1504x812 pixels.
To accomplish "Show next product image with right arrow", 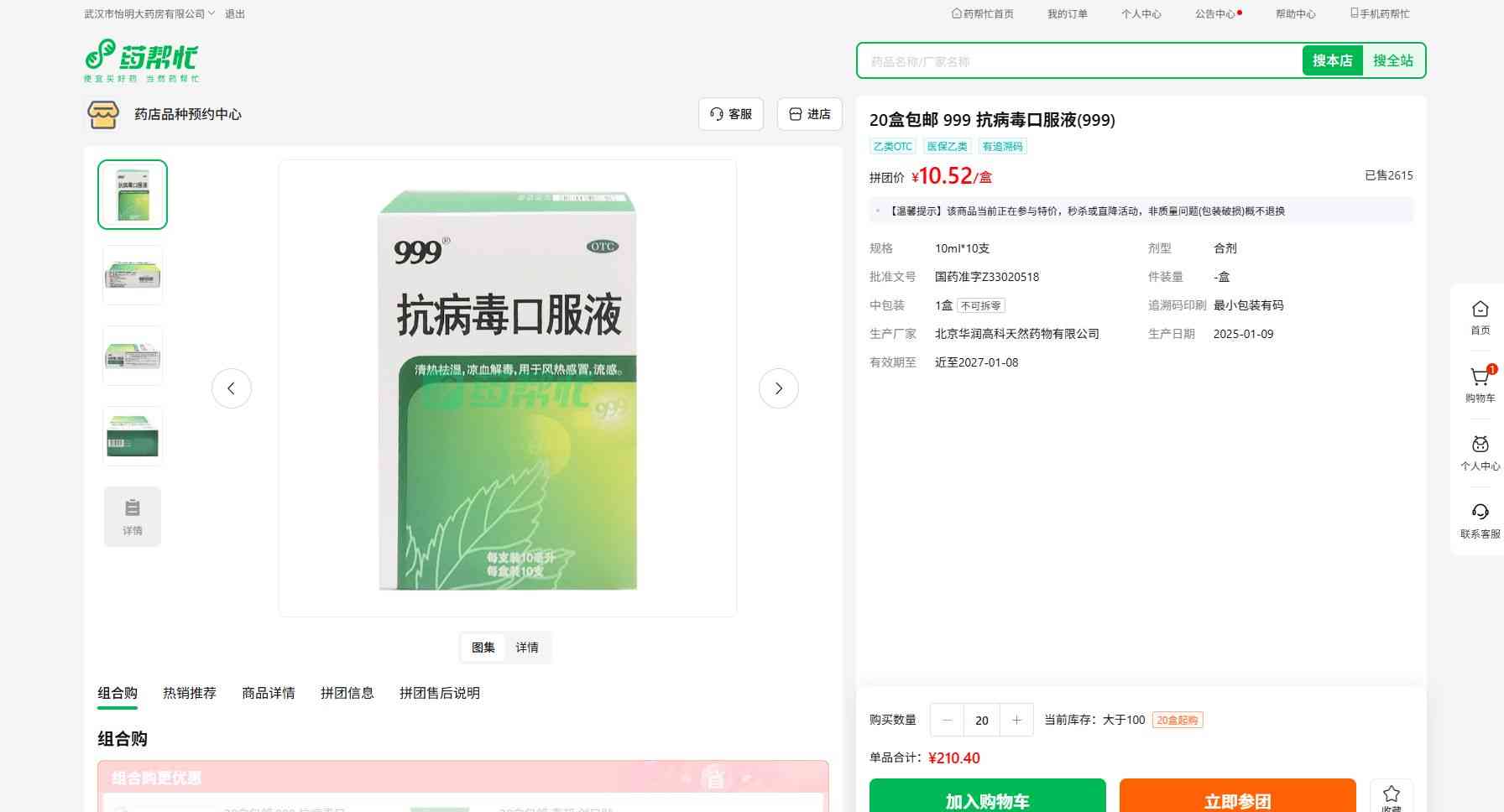I will click(x=778, y=388).
